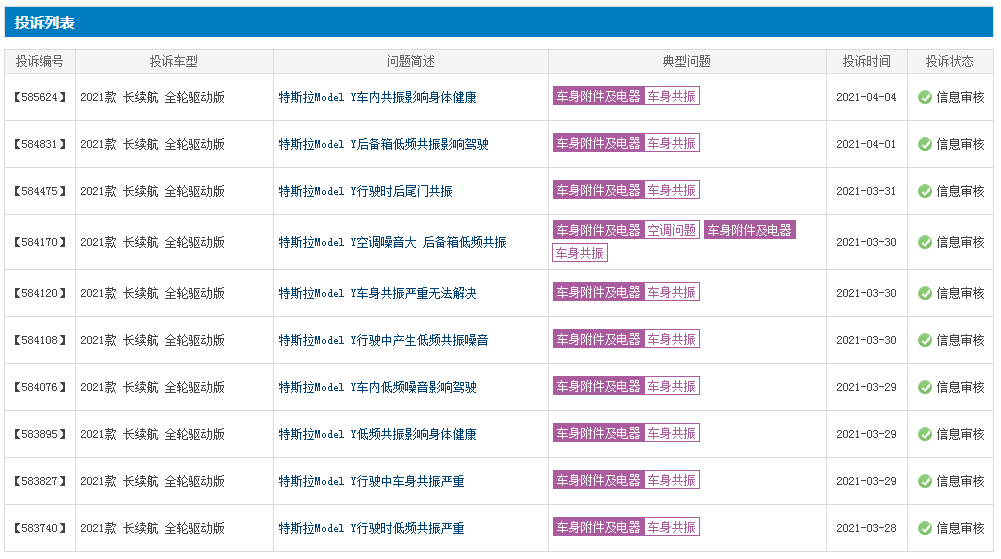The height and width of the screenshot is (559, 1001).
Task: Open complaint 特斯拉Model Y行驶中车身共振严重
Action: coord(371,481)
